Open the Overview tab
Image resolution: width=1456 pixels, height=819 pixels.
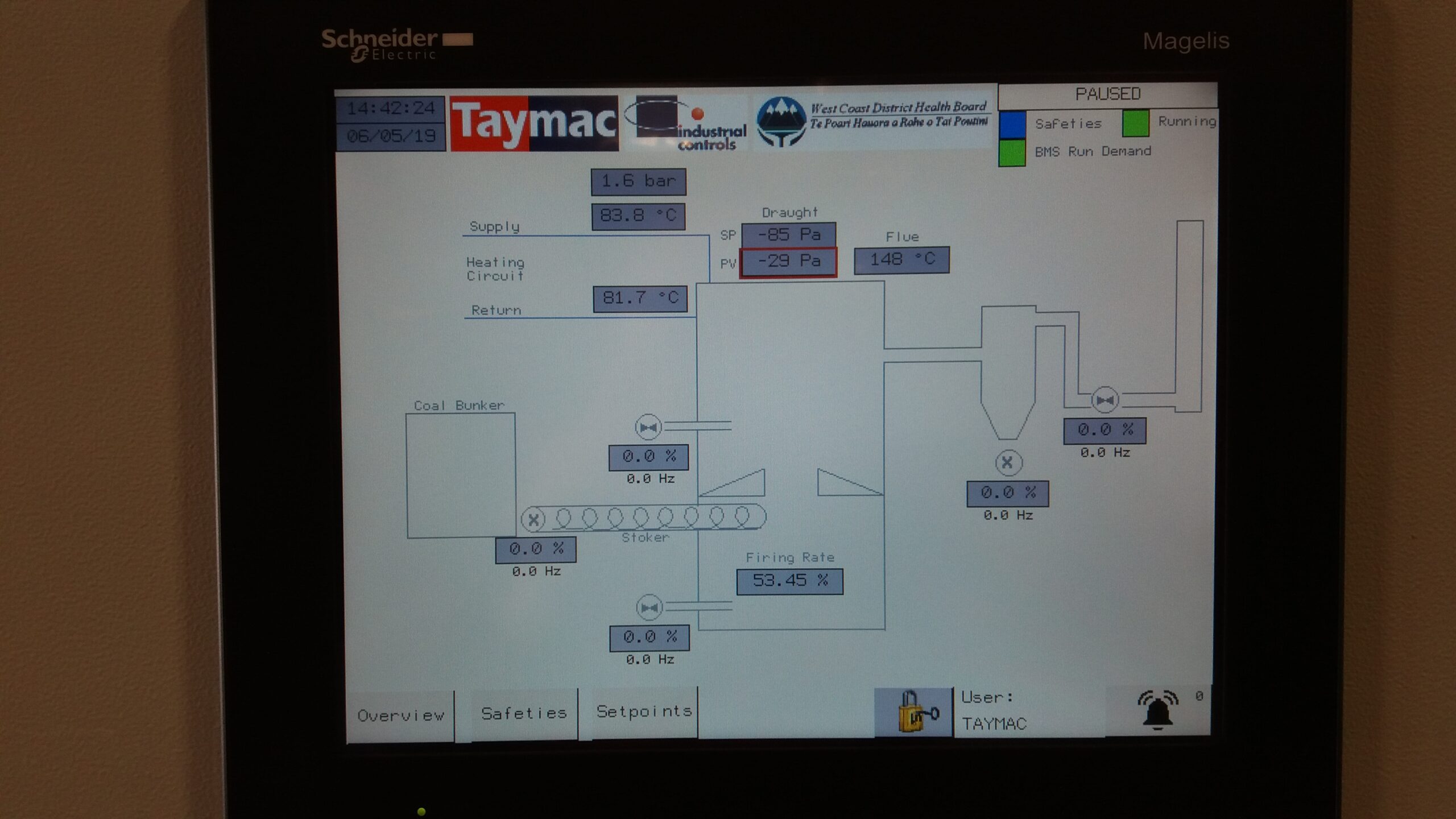pos(400,715)
